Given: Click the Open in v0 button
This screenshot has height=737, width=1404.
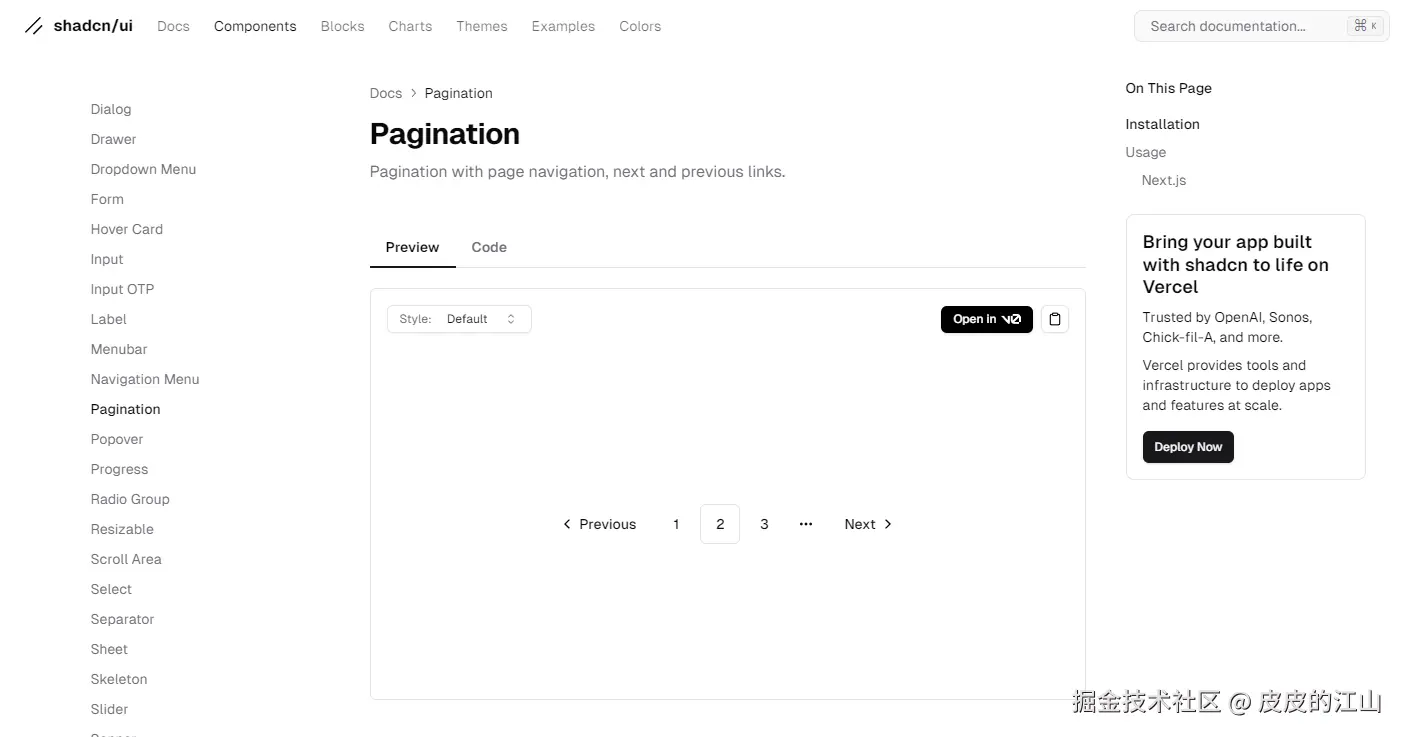Looking at the screenshot, I should [x=986, y=319].
